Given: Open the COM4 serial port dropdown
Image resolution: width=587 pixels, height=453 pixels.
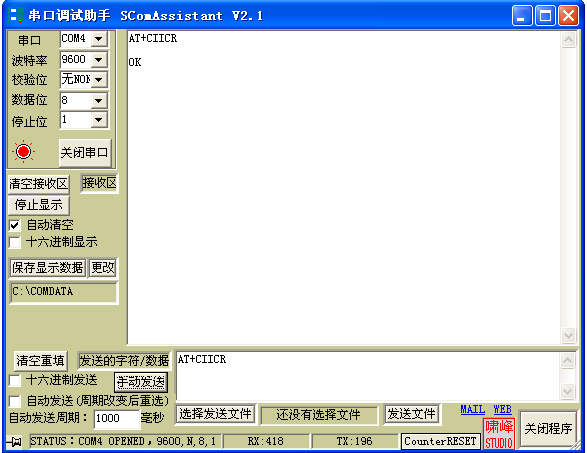Looking at the screenshot, I should click(99, 39).
